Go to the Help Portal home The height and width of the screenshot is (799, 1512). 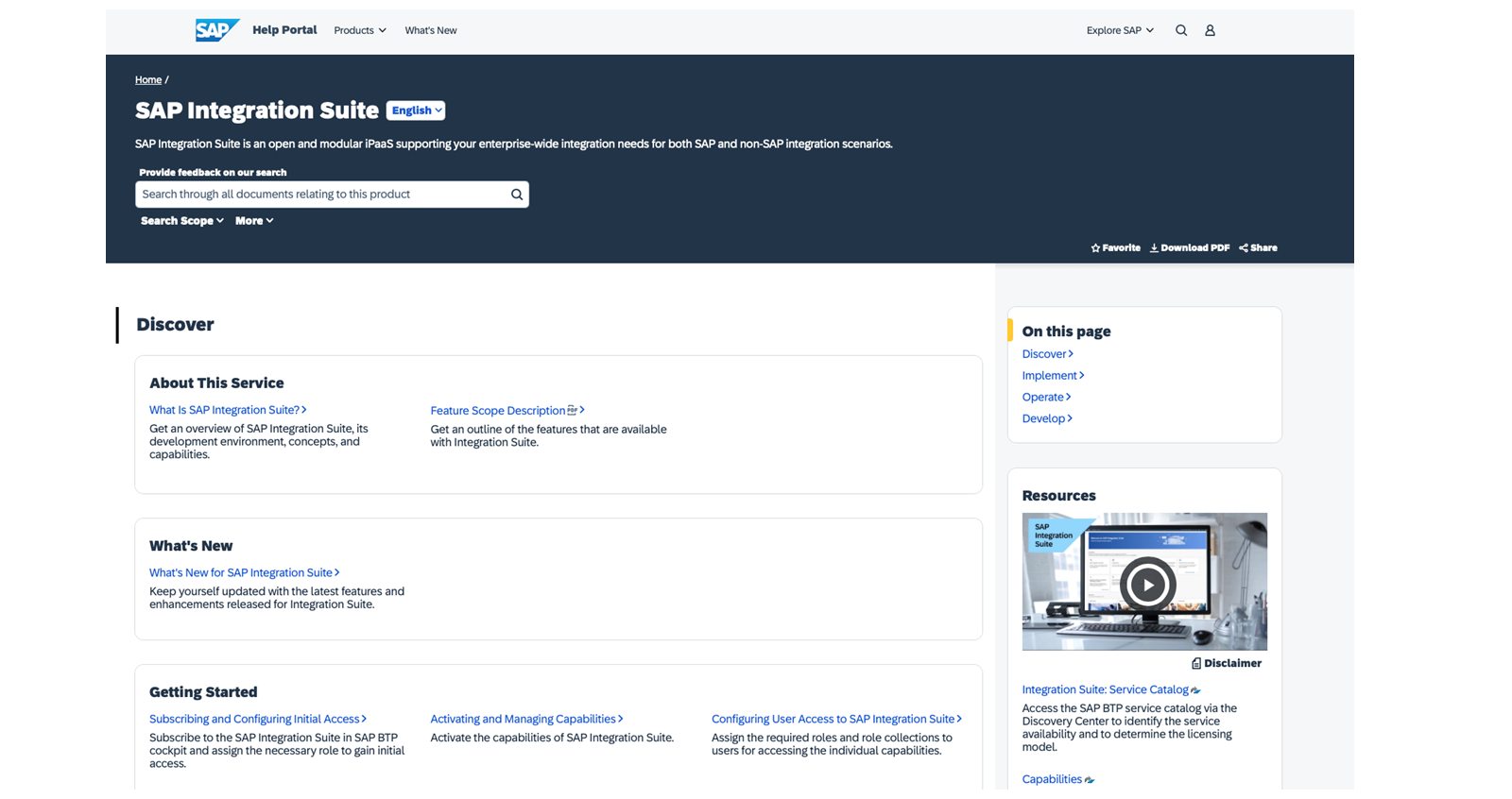[x=284, y=30]
